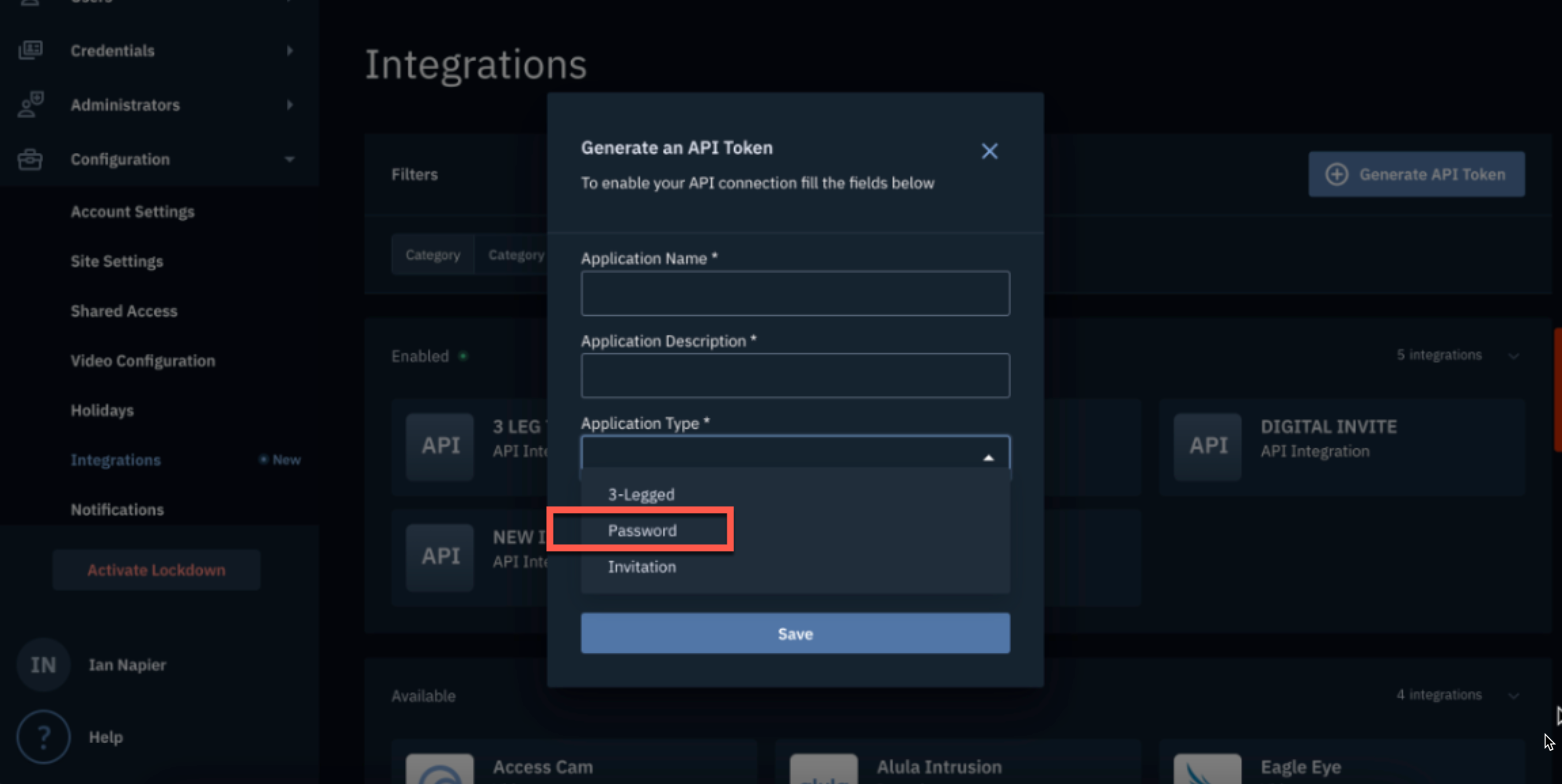This screenshot has height=784, width=1562.
Task: Click the Configuration briefcase icon
Action: click(30, 159)
